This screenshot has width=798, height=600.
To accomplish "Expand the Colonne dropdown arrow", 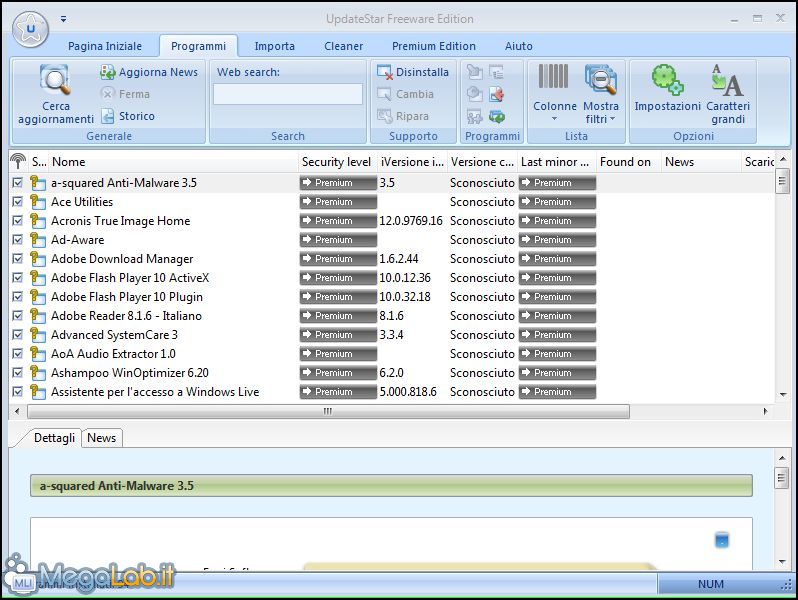I will [x=554, y=119].
